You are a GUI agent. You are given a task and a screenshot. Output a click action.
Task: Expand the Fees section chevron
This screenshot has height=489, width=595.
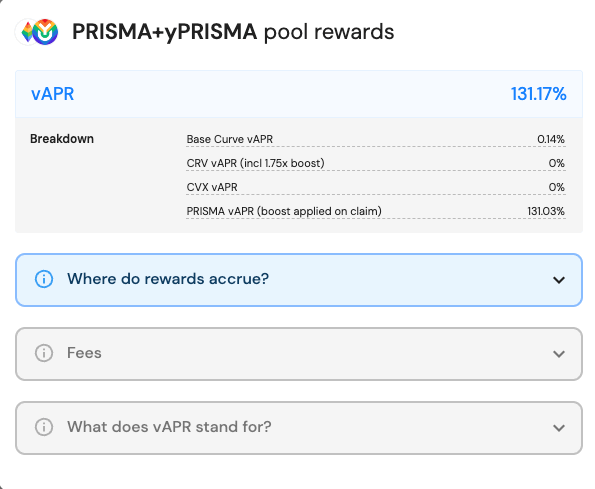point(559,354)
